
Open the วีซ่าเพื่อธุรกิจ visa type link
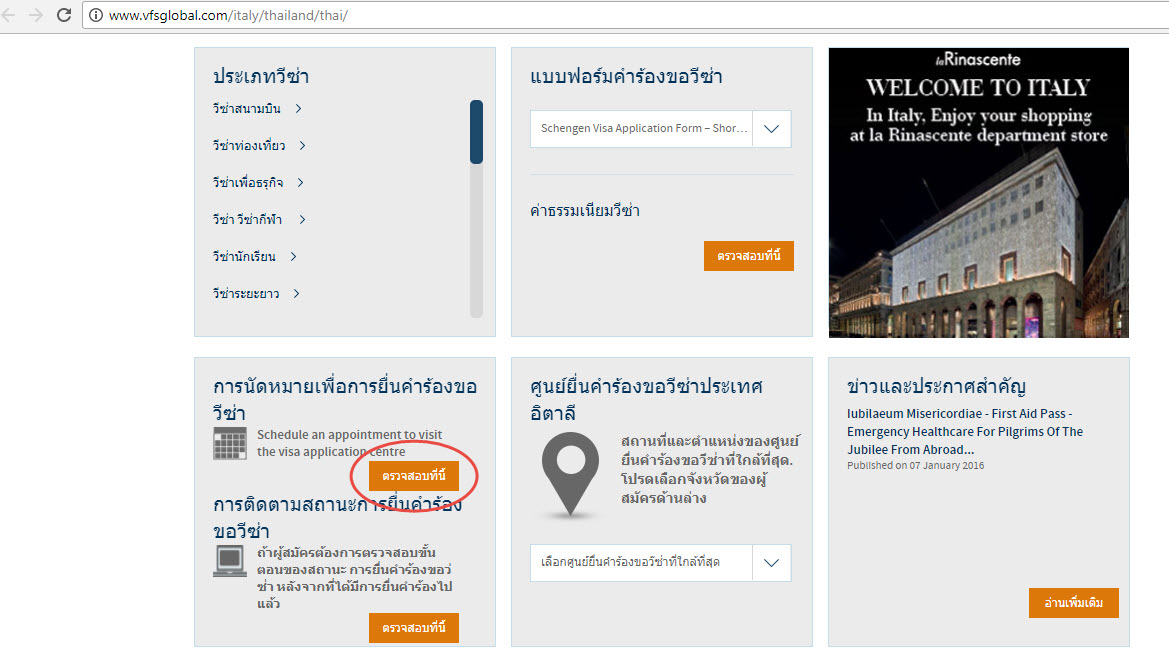click(x=258, y=183)
